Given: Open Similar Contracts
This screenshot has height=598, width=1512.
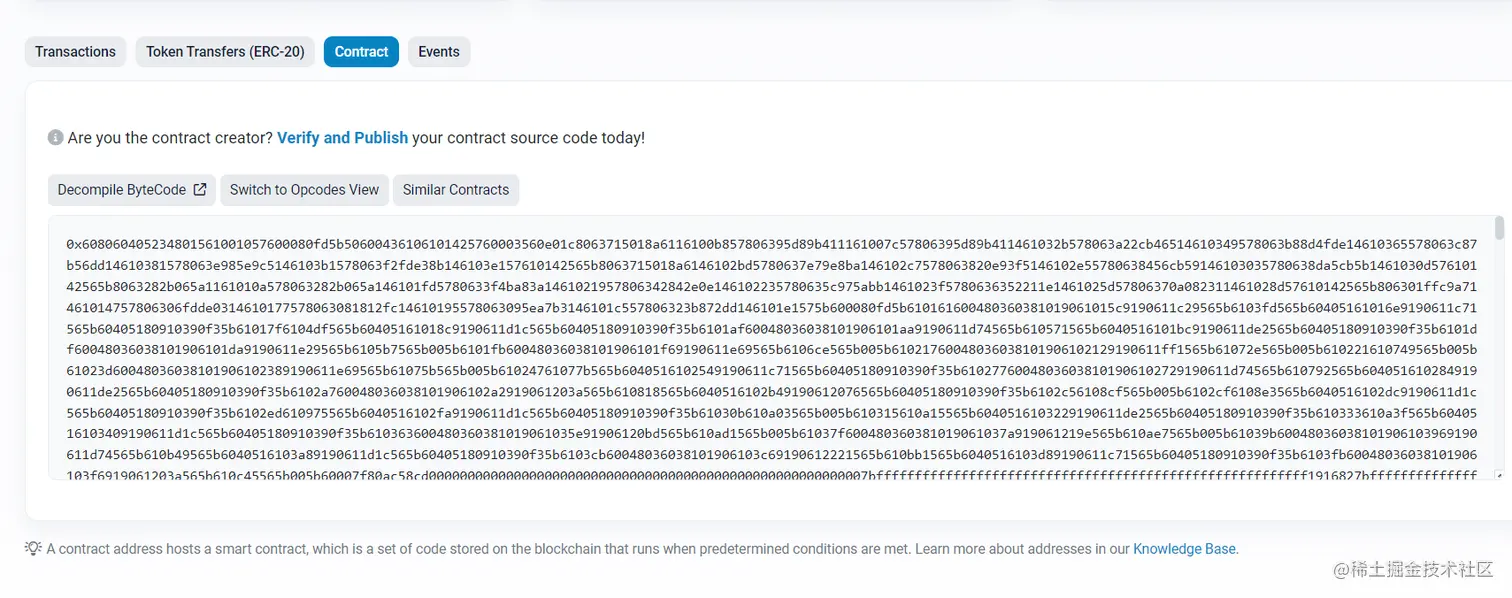Looking at the screenshot, I should 456,190.
